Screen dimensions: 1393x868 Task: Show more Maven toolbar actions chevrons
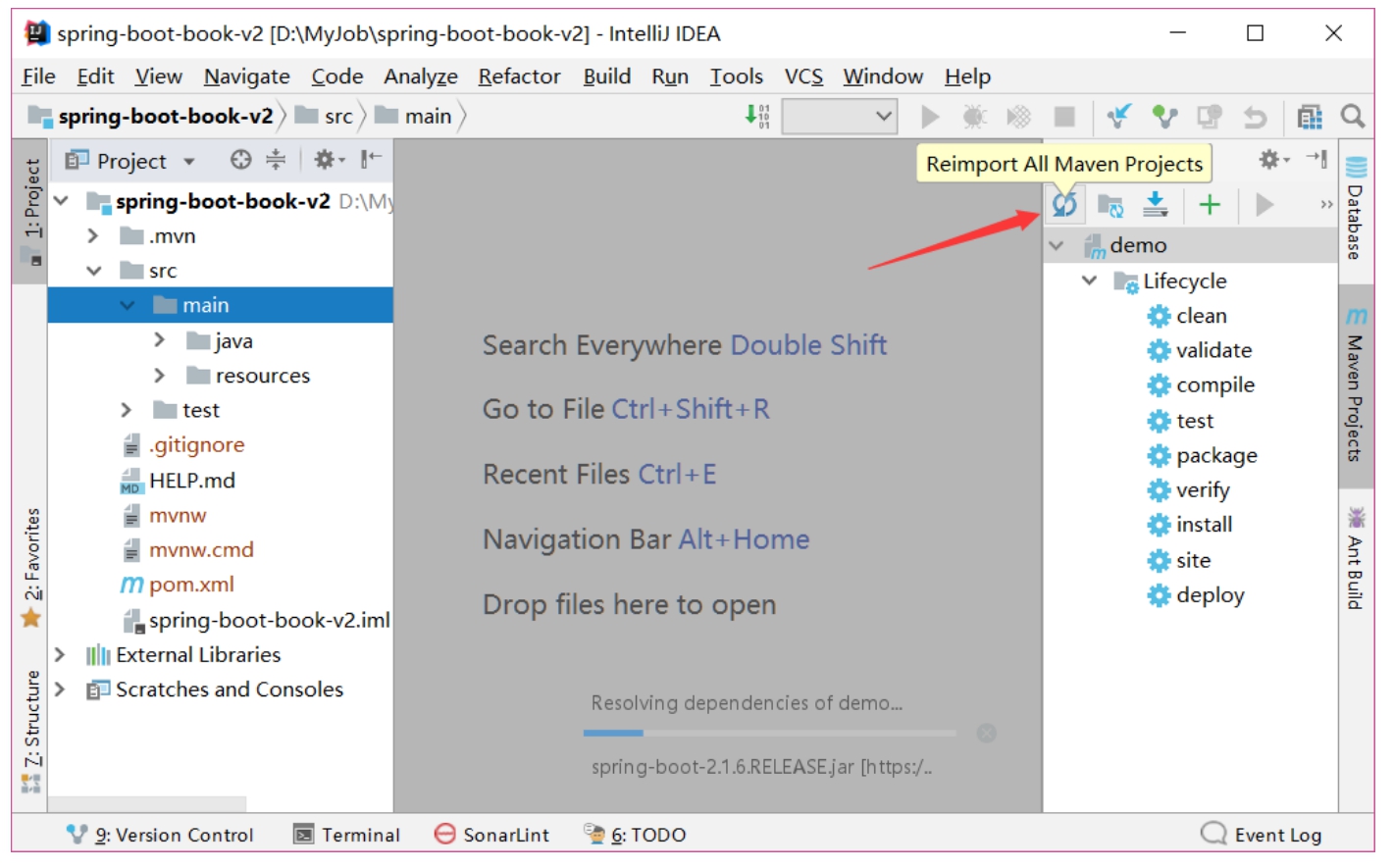tap(1326, 204)
